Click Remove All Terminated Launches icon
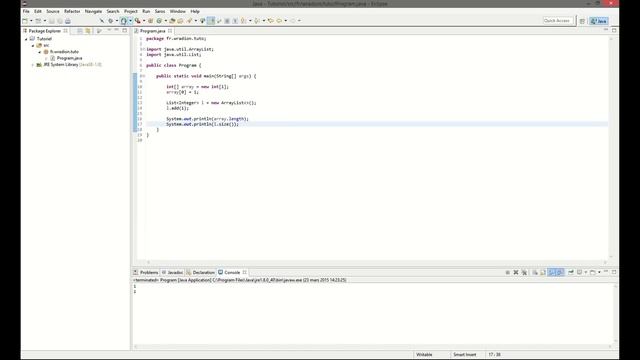640x360 pixels. click(x=524, y=272)
